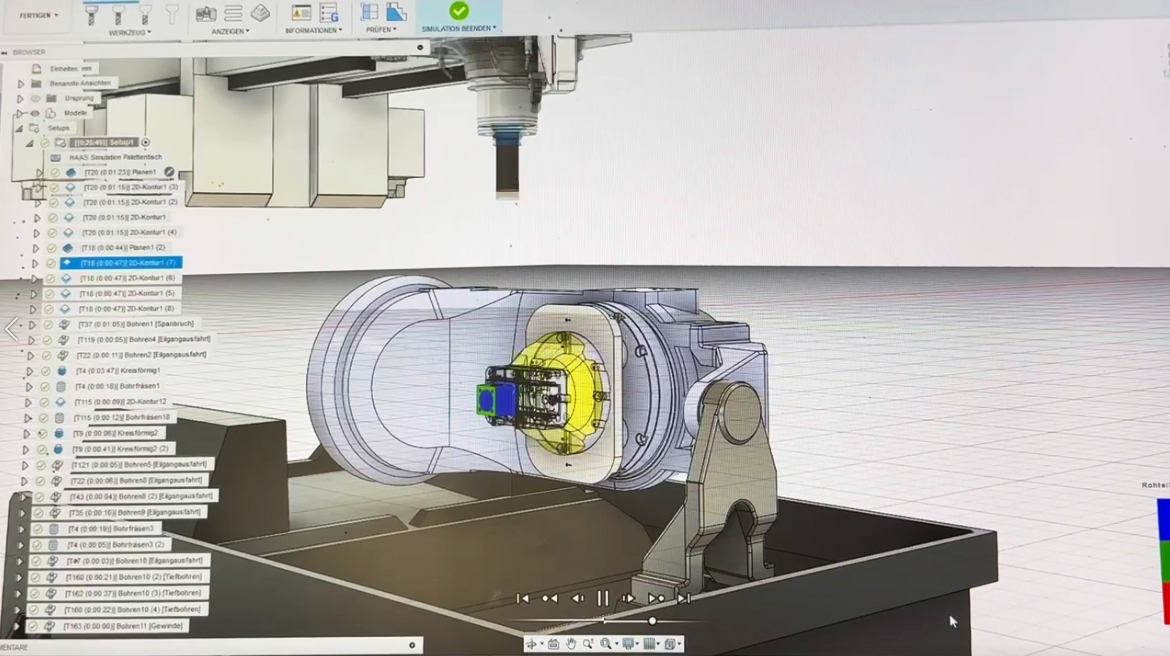Activate the Zoom tool on the navigation bar

(x=588, y=644)
